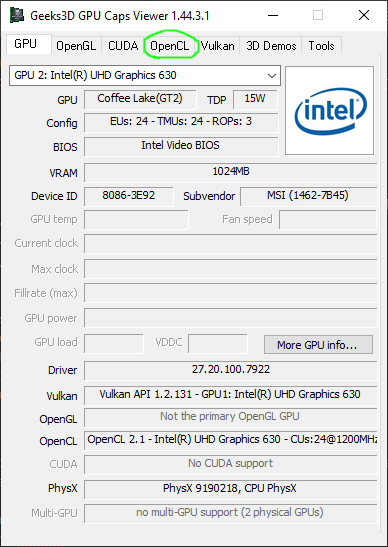Click the Intel logo image

pos(329,111)
